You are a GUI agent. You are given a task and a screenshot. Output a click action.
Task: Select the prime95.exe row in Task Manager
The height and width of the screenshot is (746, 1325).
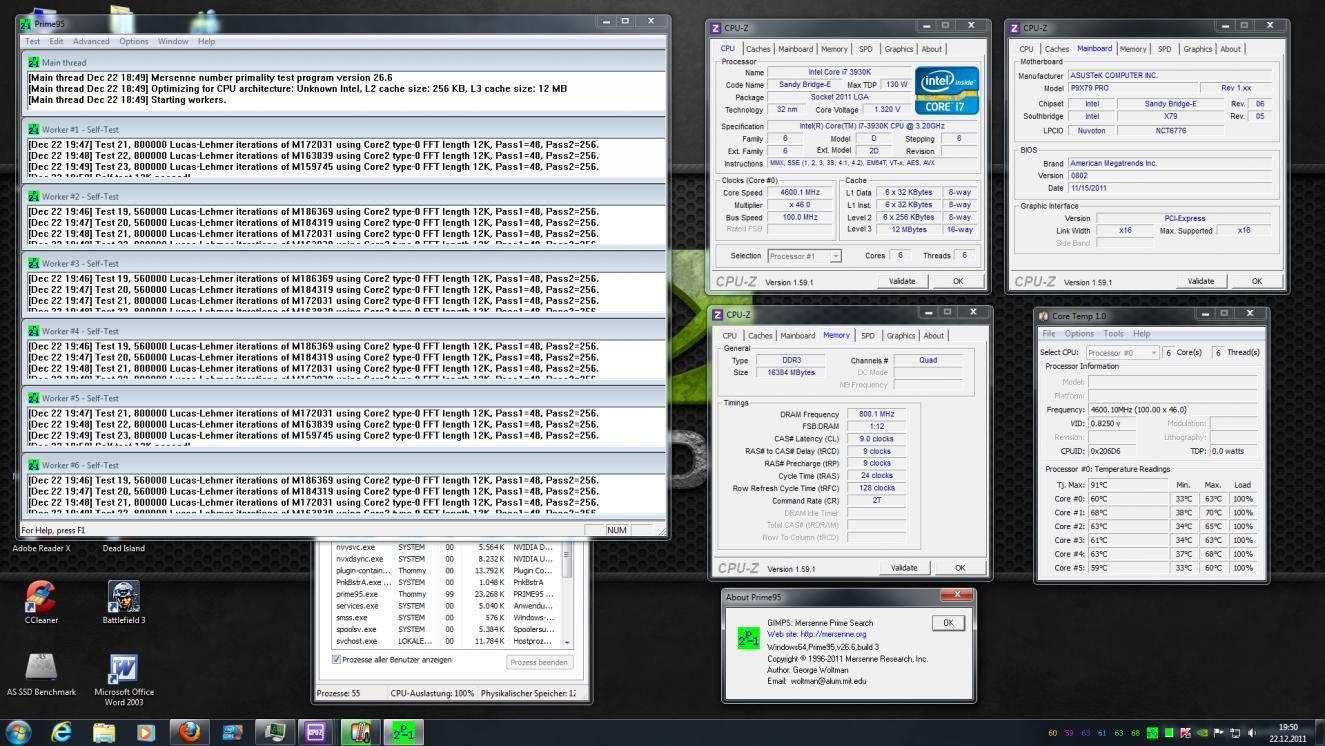tap(444, 593)
